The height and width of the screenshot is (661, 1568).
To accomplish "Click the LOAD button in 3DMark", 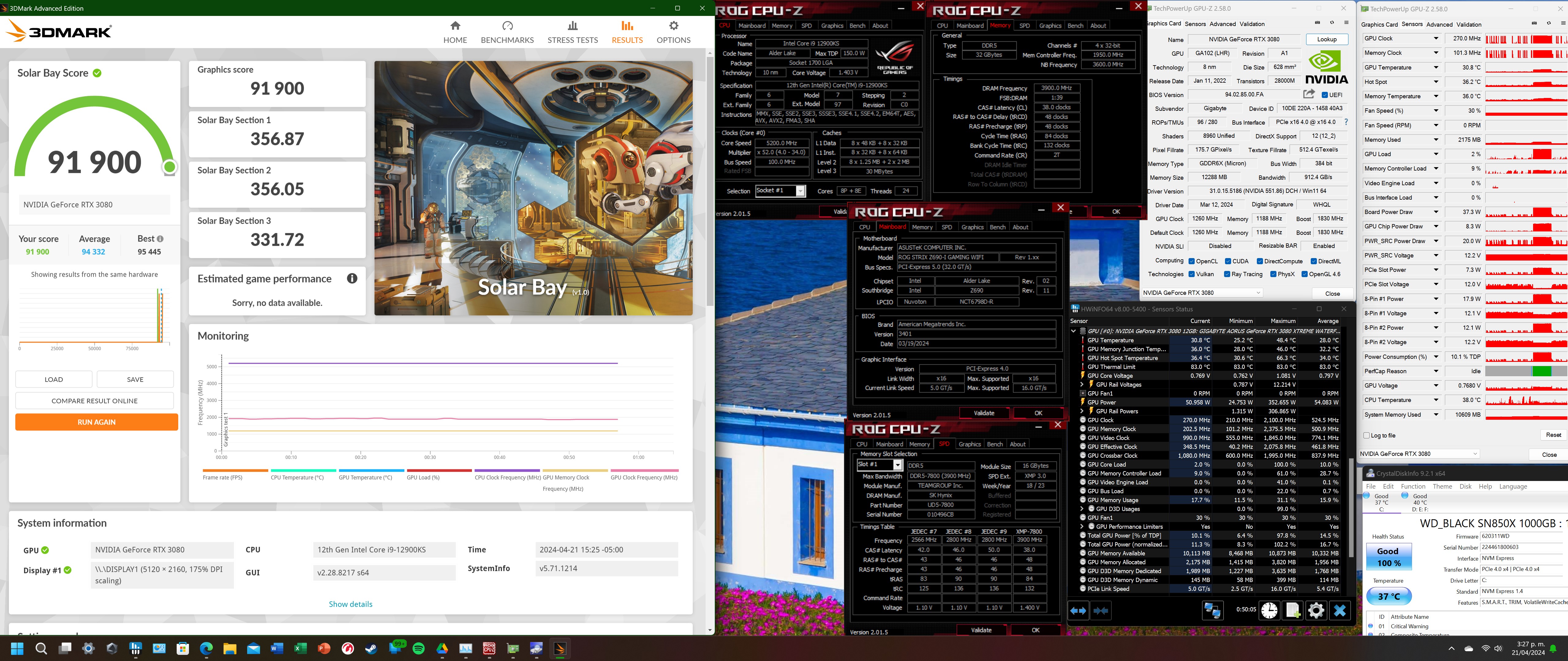I will click(x=54, y=379).
